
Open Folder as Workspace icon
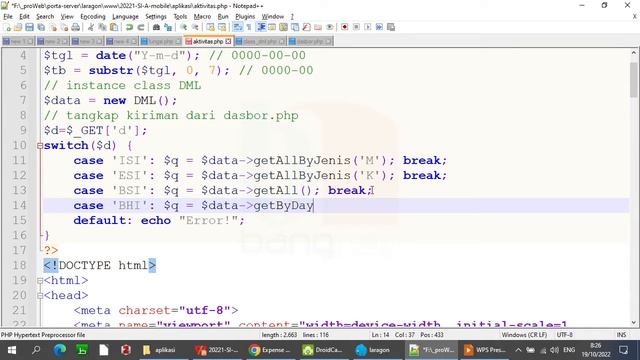(318, 27)
